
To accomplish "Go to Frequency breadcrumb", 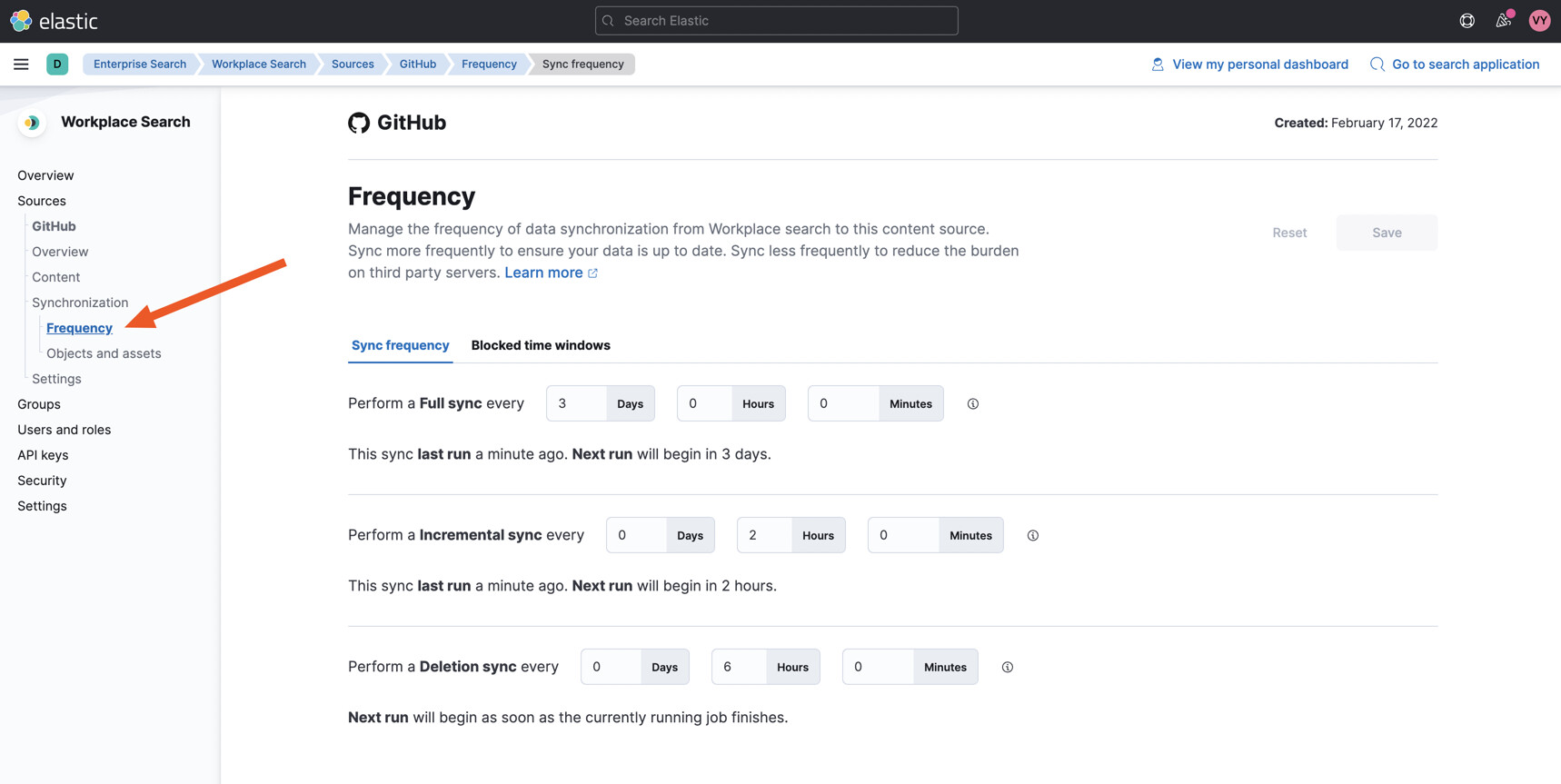I will [x=489, y=64].
